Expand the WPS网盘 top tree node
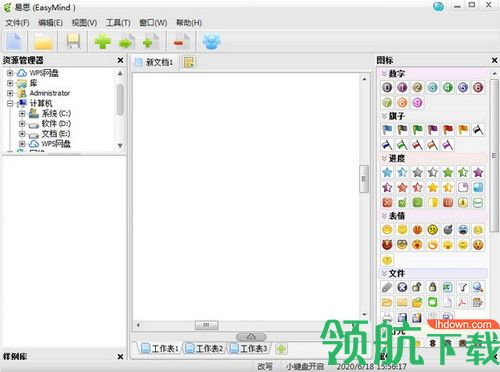 click(10, 73)
